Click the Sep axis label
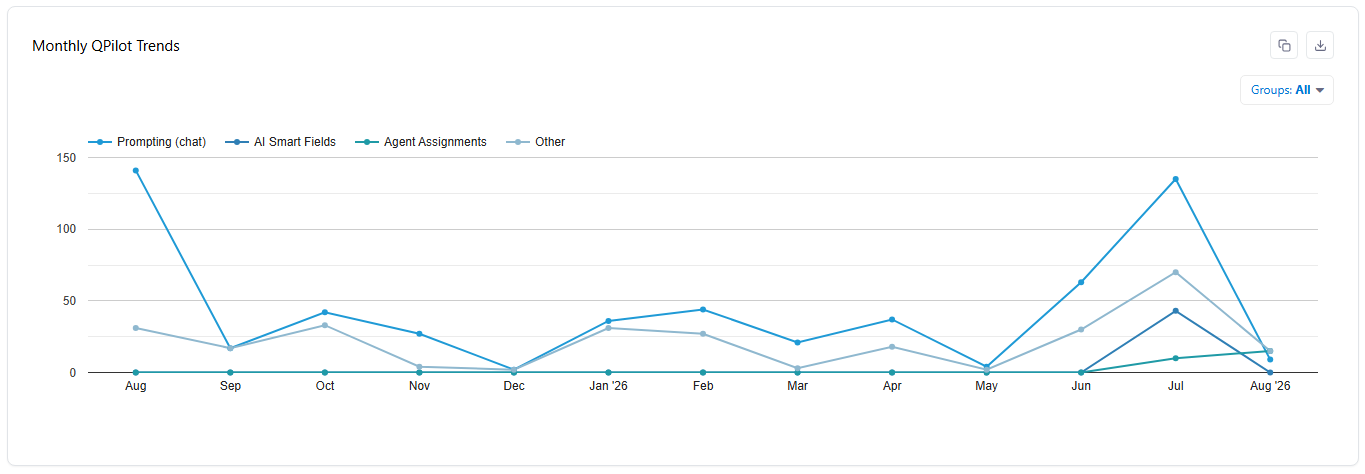1365x474 pixels. pos(230,385)
